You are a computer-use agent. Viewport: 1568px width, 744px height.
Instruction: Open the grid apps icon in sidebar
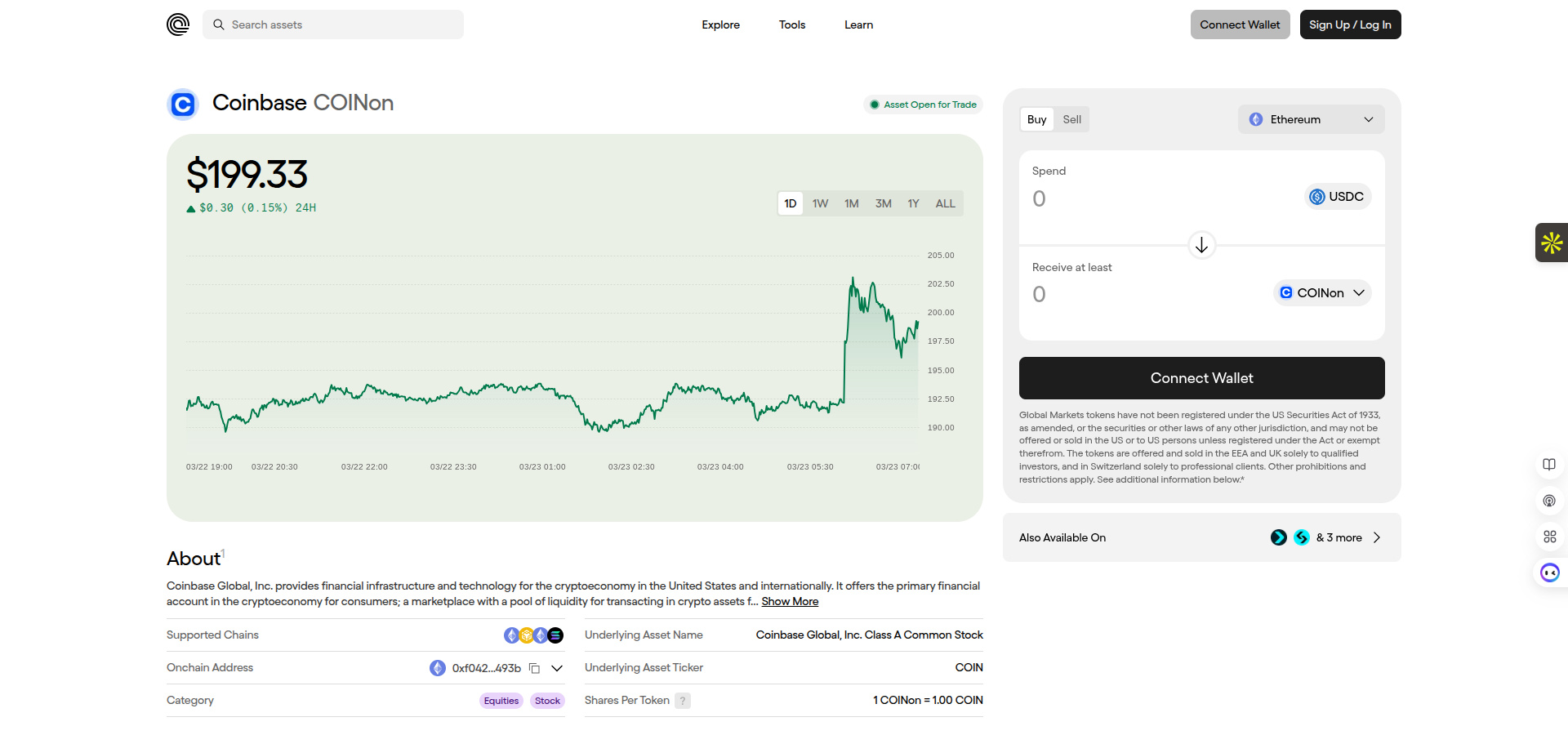pyautogui.click(x=1549, y=537)
